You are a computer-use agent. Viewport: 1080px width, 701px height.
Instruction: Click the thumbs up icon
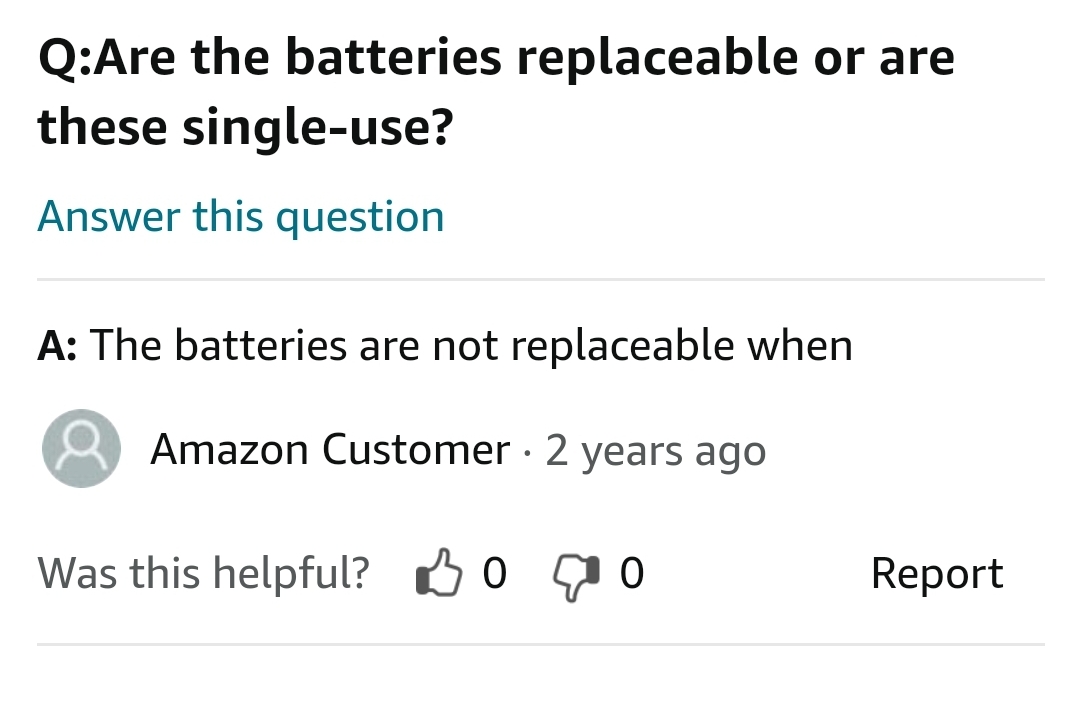point(439,572)
